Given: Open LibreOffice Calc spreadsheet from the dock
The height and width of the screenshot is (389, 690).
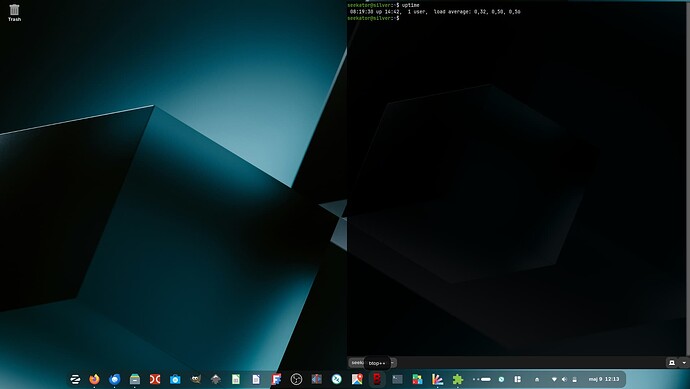Looking at the screenshot, I should [x=236, y=379].
